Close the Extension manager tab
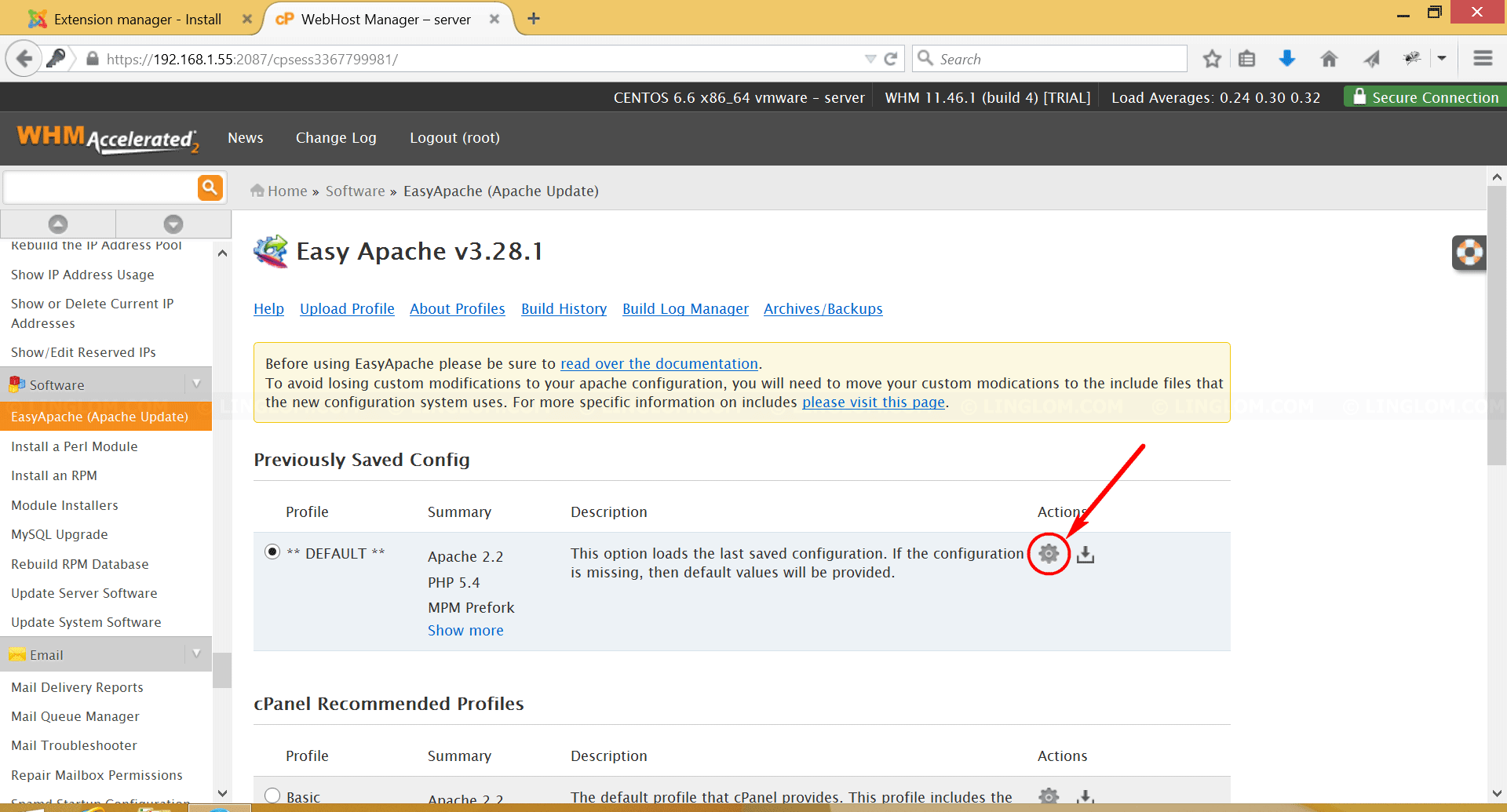The width and height of the screenshot is (1507, 812). point(247,19)
